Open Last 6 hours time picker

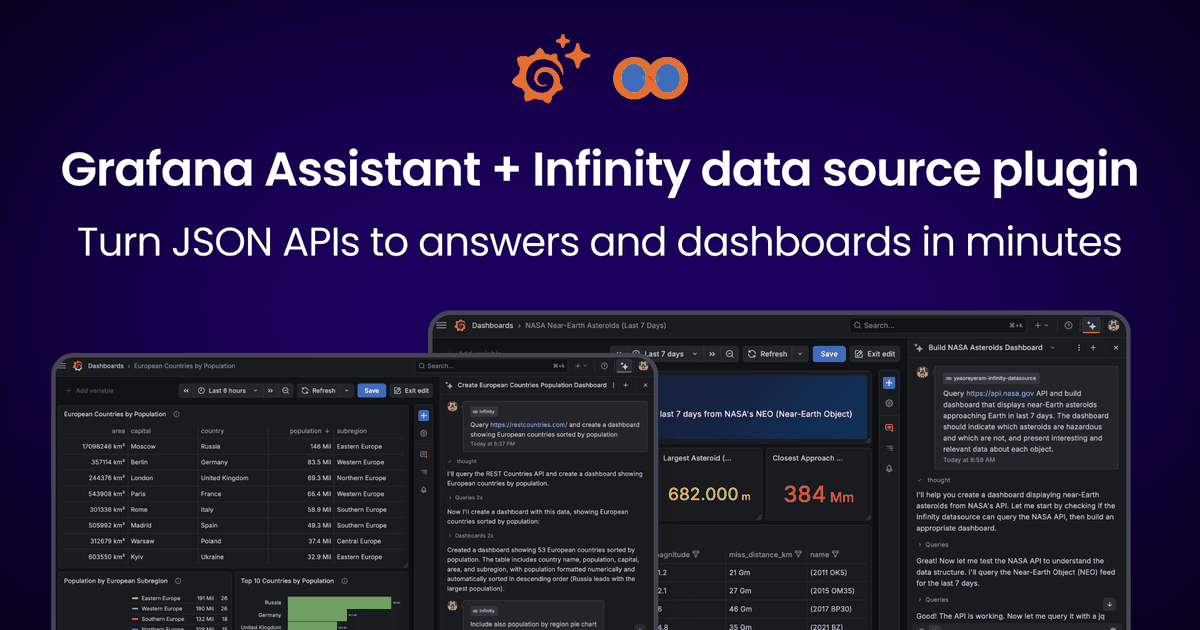coord(227,391)
